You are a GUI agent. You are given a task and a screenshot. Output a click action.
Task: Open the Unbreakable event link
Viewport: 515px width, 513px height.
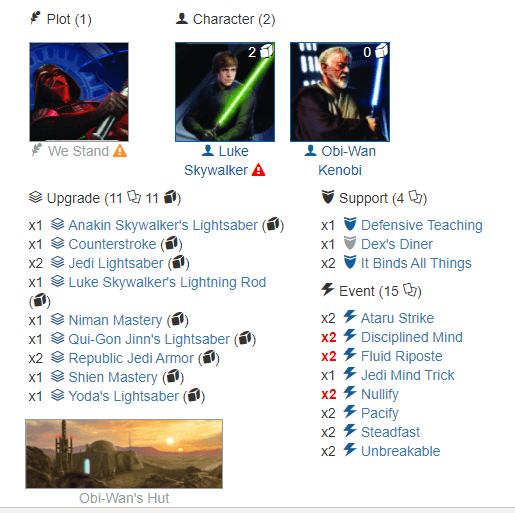point(401,451)
